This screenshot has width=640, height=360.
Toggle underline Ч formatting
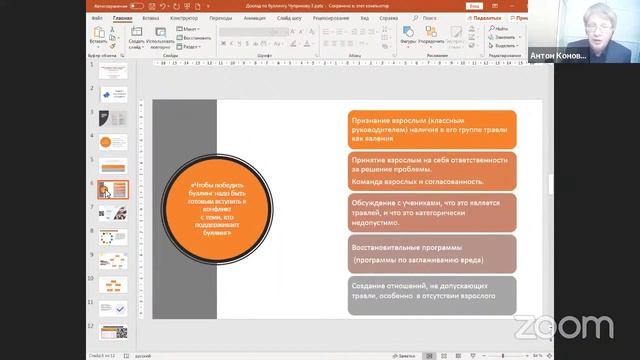239,44
